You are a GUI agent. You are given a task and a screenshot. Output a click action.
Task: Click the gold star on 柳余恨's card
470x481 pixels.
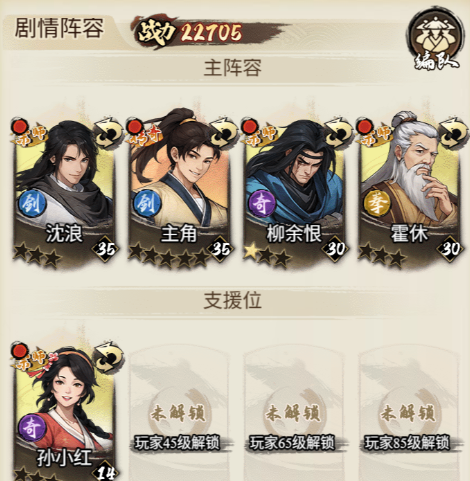click(251, 252)
